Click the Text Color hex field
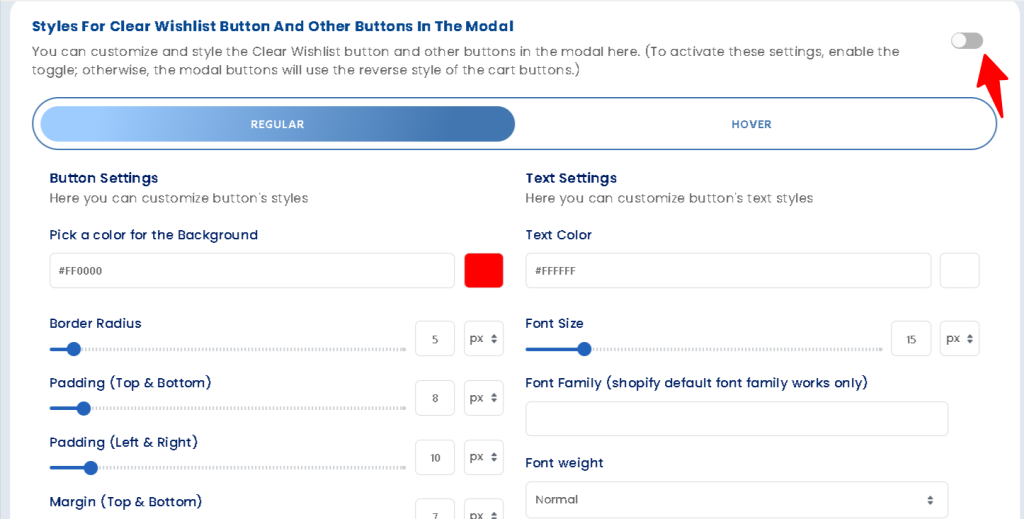1024x519 pixels. click(727, 271)
